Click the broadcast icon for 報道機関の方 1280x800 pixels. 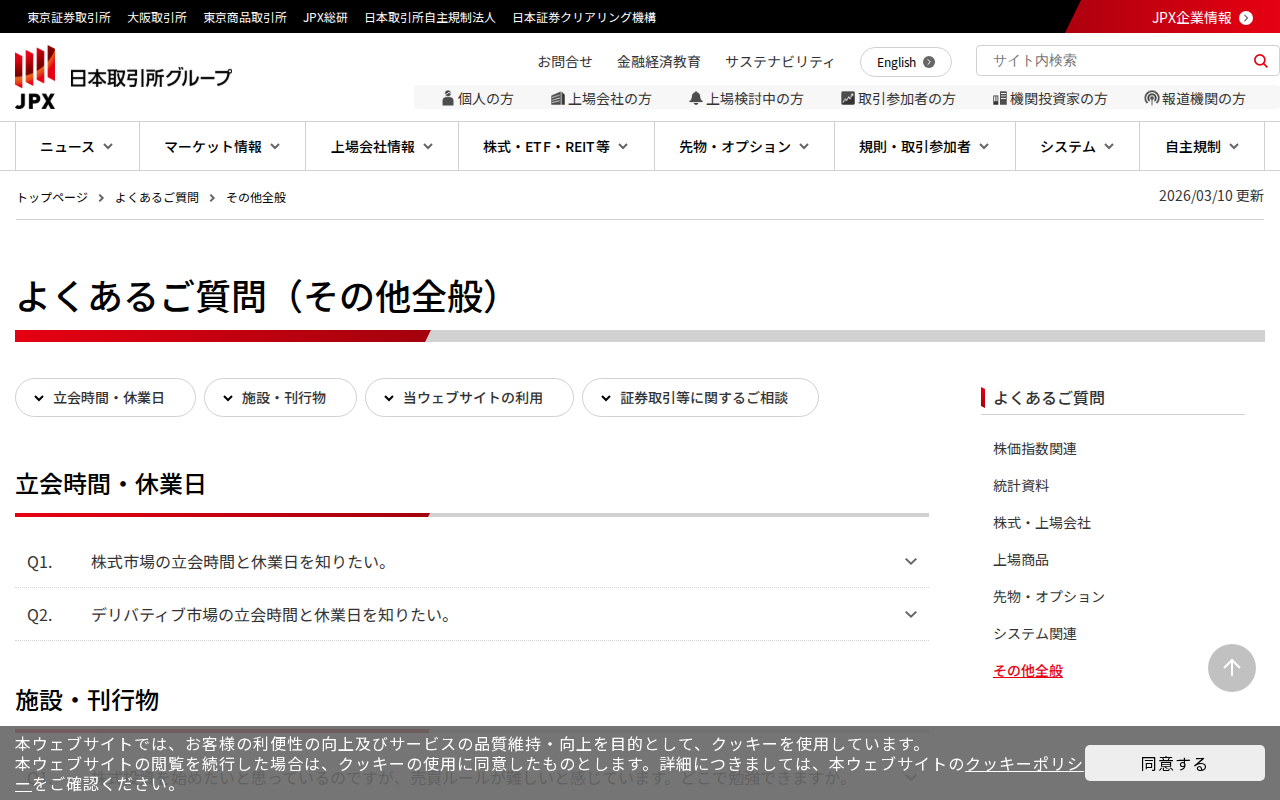tap(1152, 98)
